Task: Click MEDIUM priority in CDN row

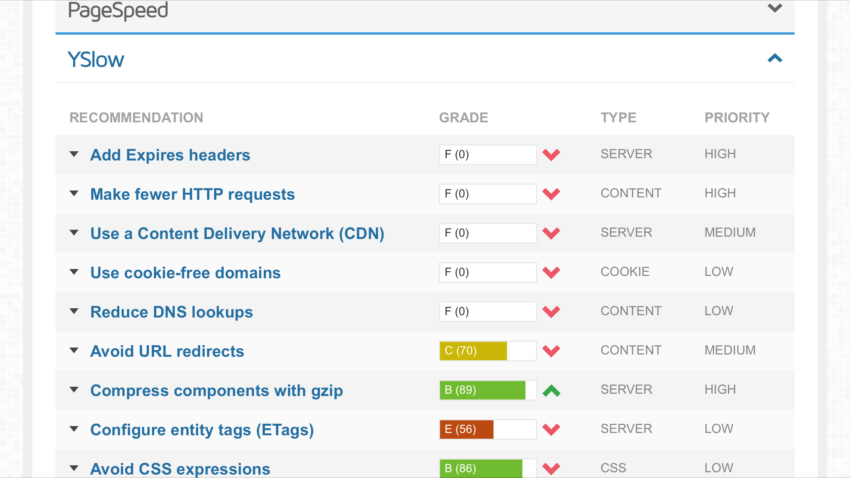Action: 730,232
